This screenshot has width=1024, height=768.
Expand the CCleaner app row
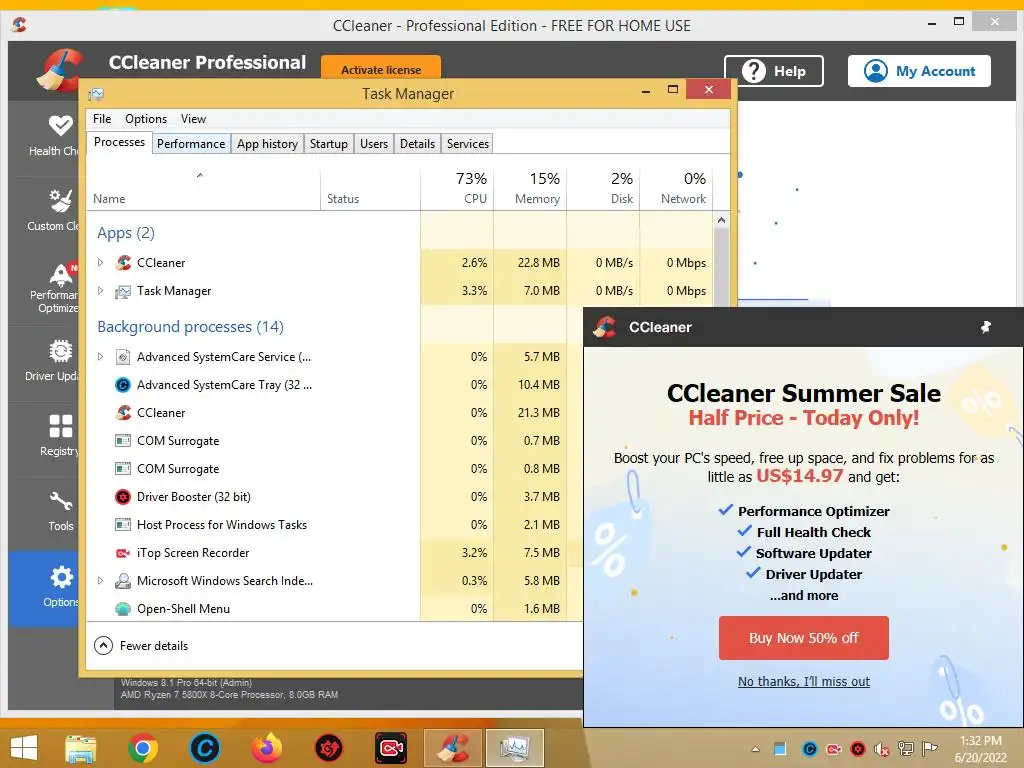(x=100, y=263)
